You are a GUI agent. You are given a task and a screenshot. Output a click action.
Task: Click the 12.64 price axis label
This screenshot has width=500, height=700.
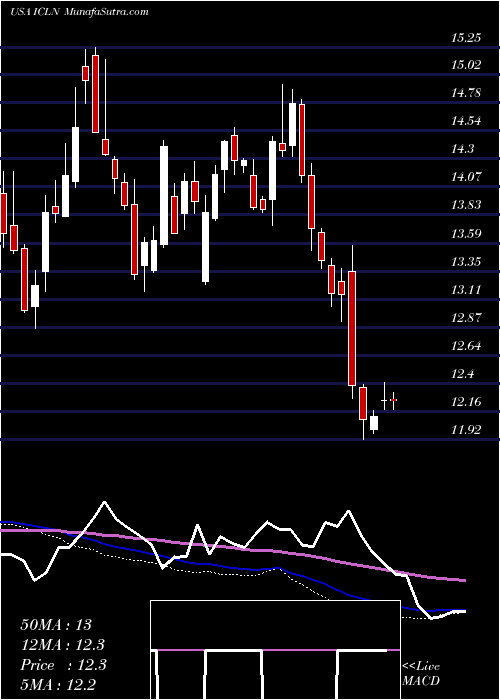(x=466, y=346)
